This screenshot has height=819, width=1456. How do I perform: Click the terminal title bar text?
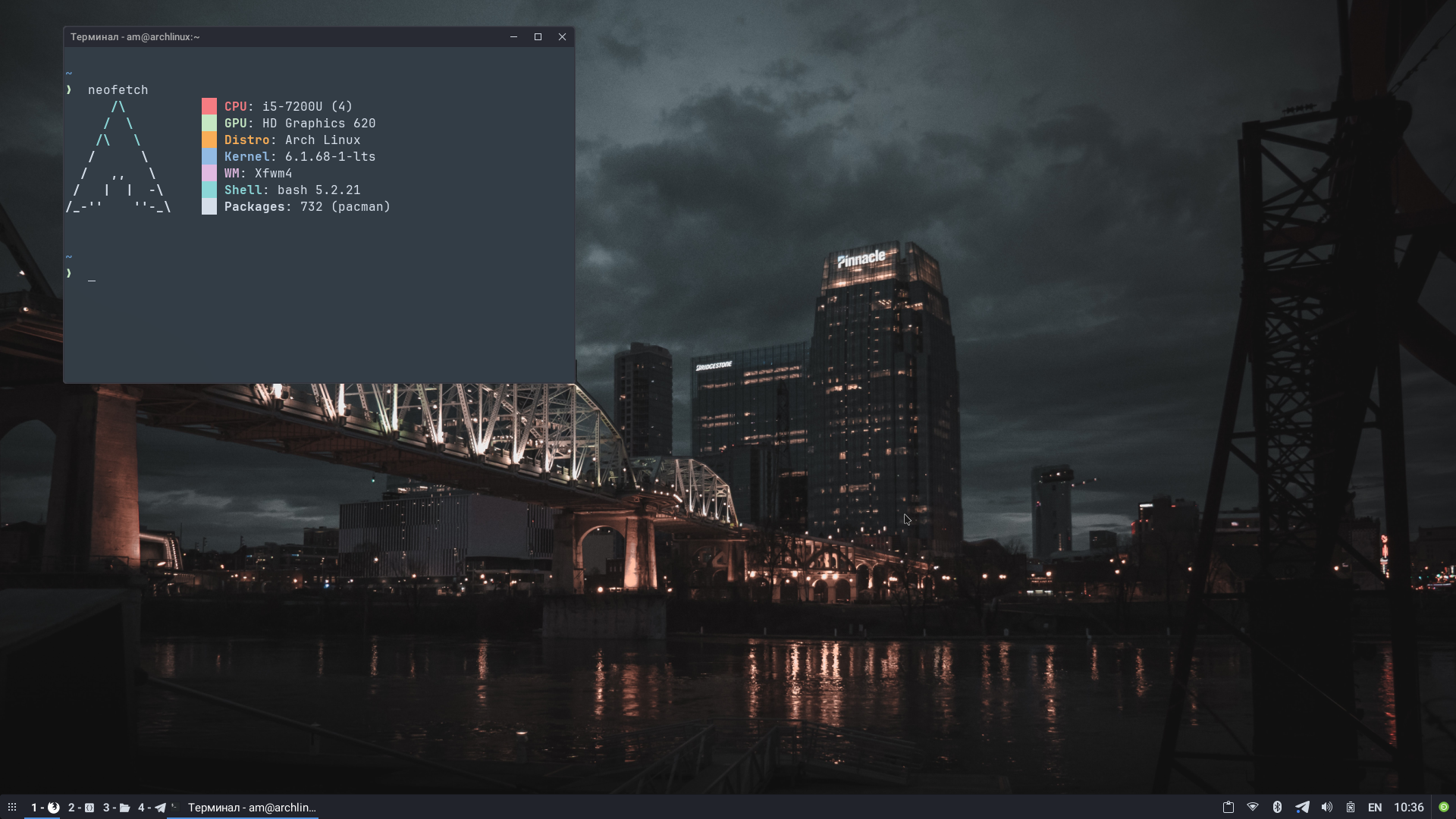click(135, 36)
